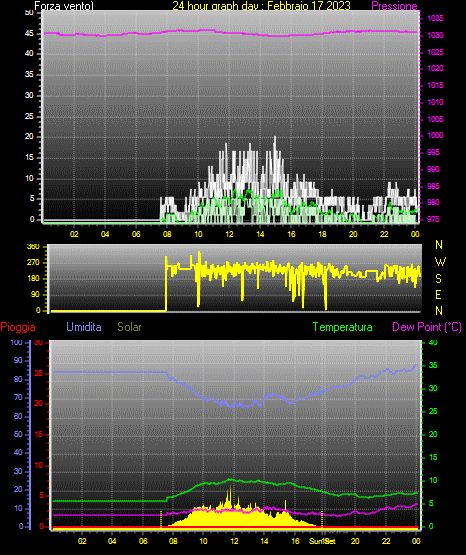Click the 45 value on wind speed axis
Viewport: 466px width, 555px height.
(29, 33)
